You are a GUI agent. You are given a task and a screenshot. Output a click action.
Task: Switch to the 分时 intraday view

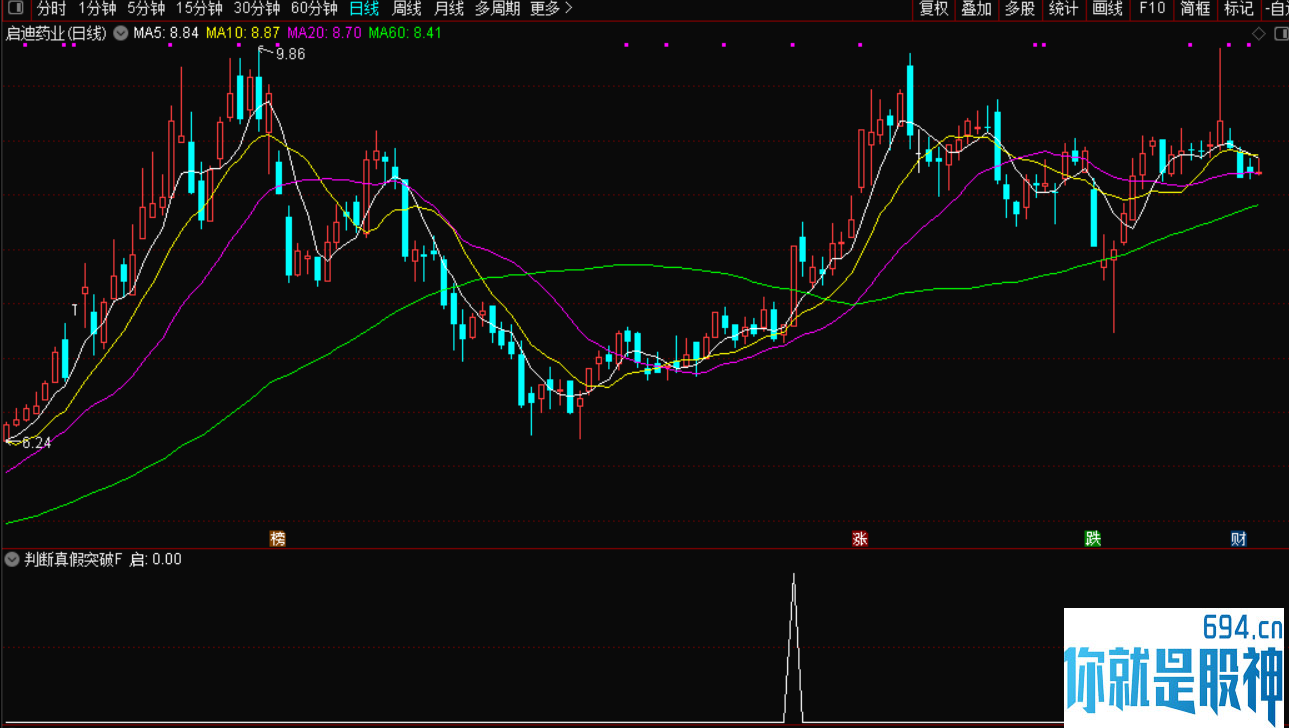pyautogui.click(x=52, y=9)
